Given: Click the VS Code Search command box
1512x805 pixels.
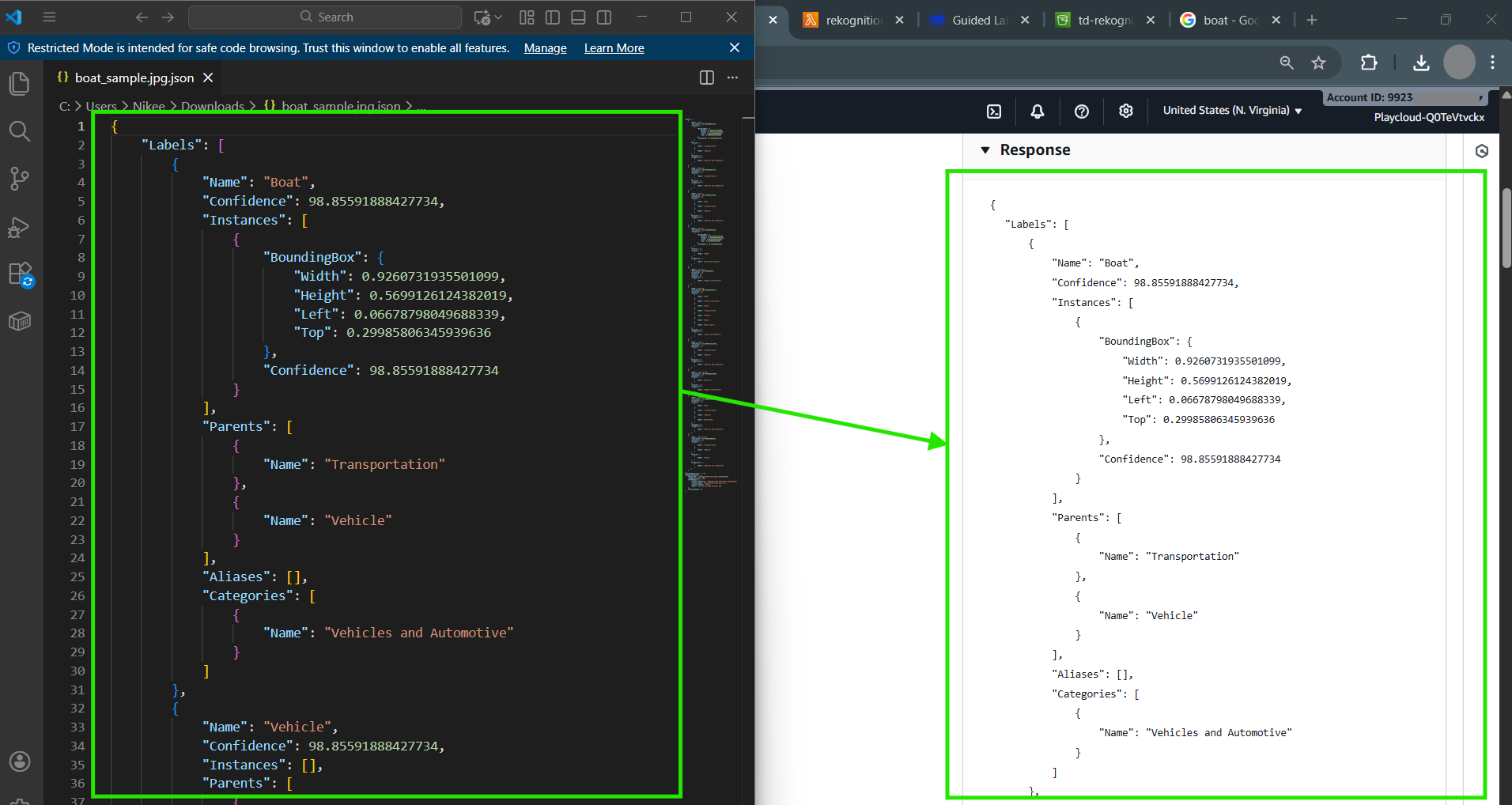Looking at the screenshot, I should (325, 17).
